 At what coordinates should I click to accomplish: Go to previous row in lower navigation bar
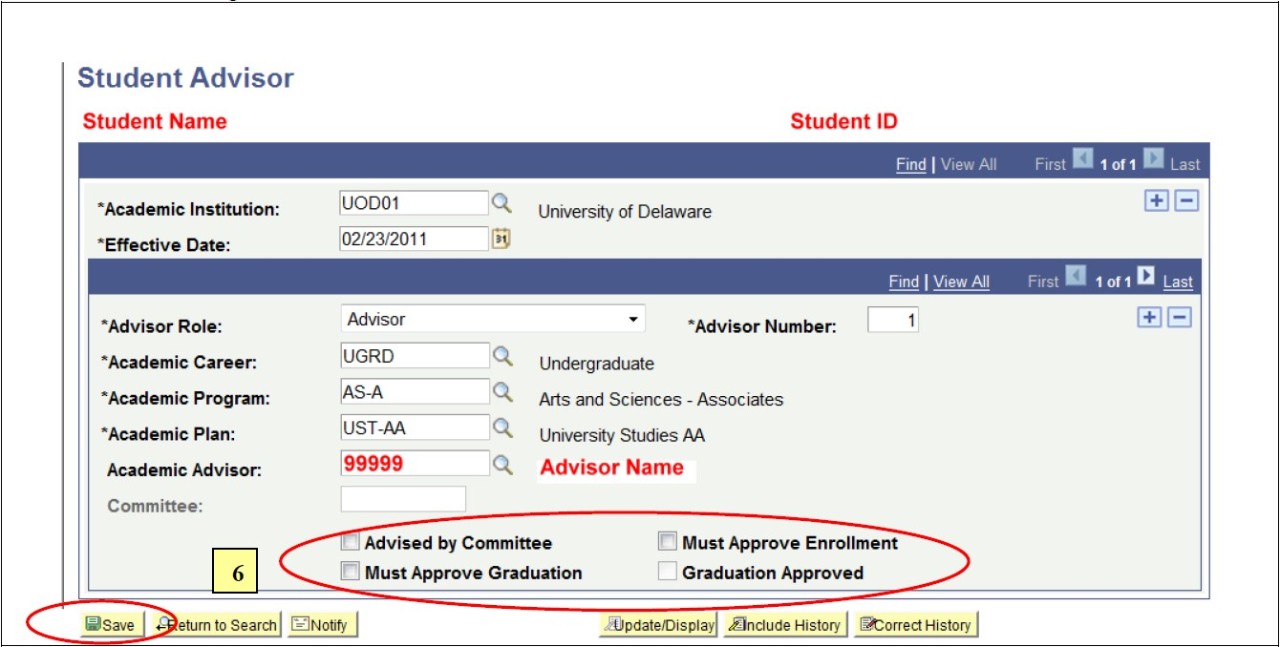click(1075, 277)
